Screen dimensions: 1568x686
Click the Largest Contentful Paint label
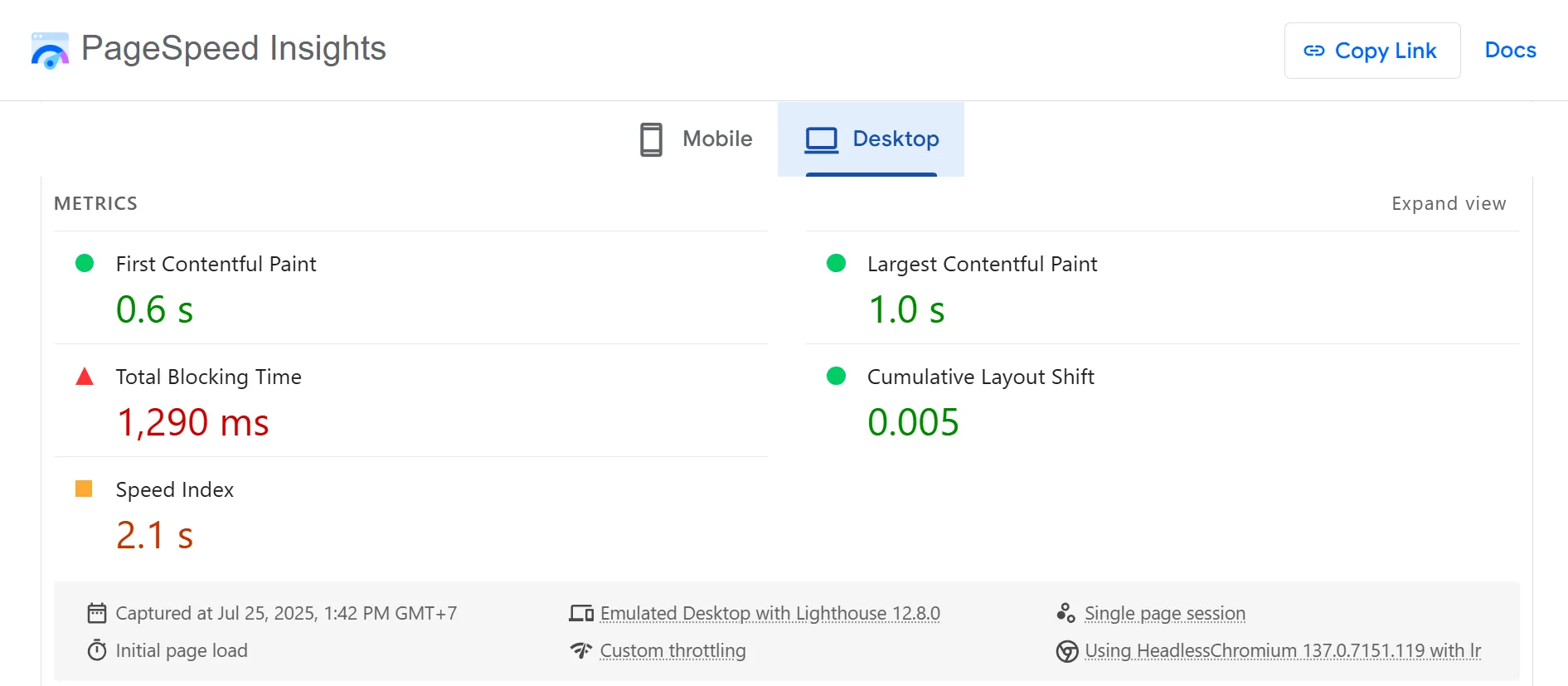982,264
